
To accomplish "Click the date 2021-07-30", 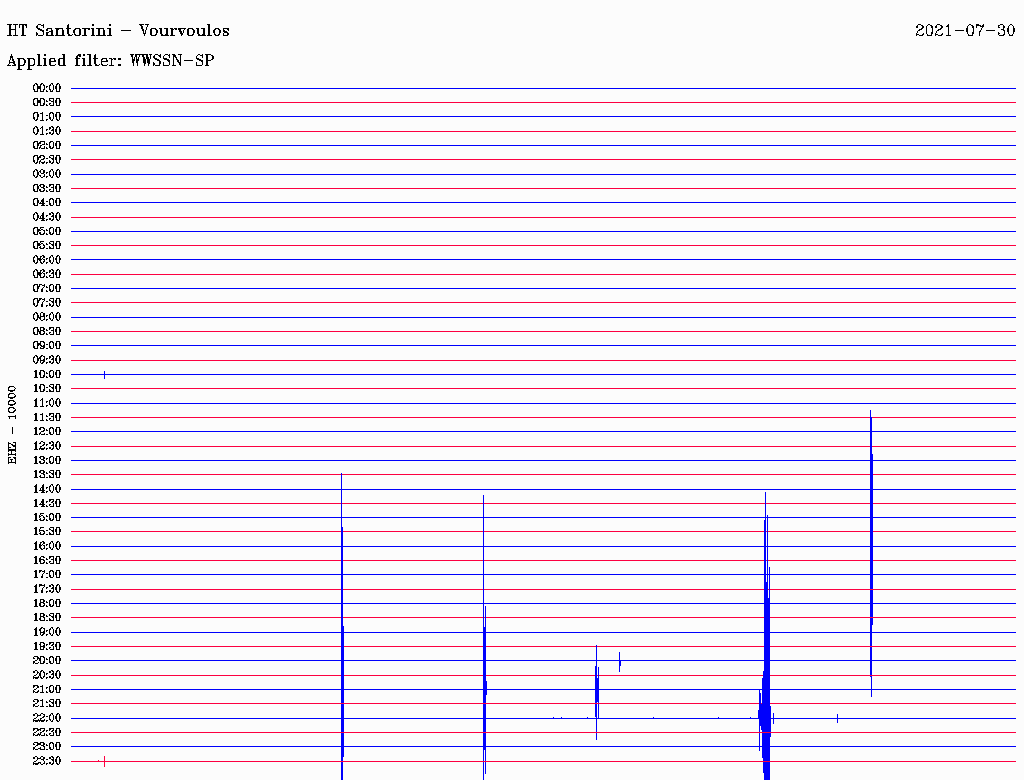I will [965, 31].
